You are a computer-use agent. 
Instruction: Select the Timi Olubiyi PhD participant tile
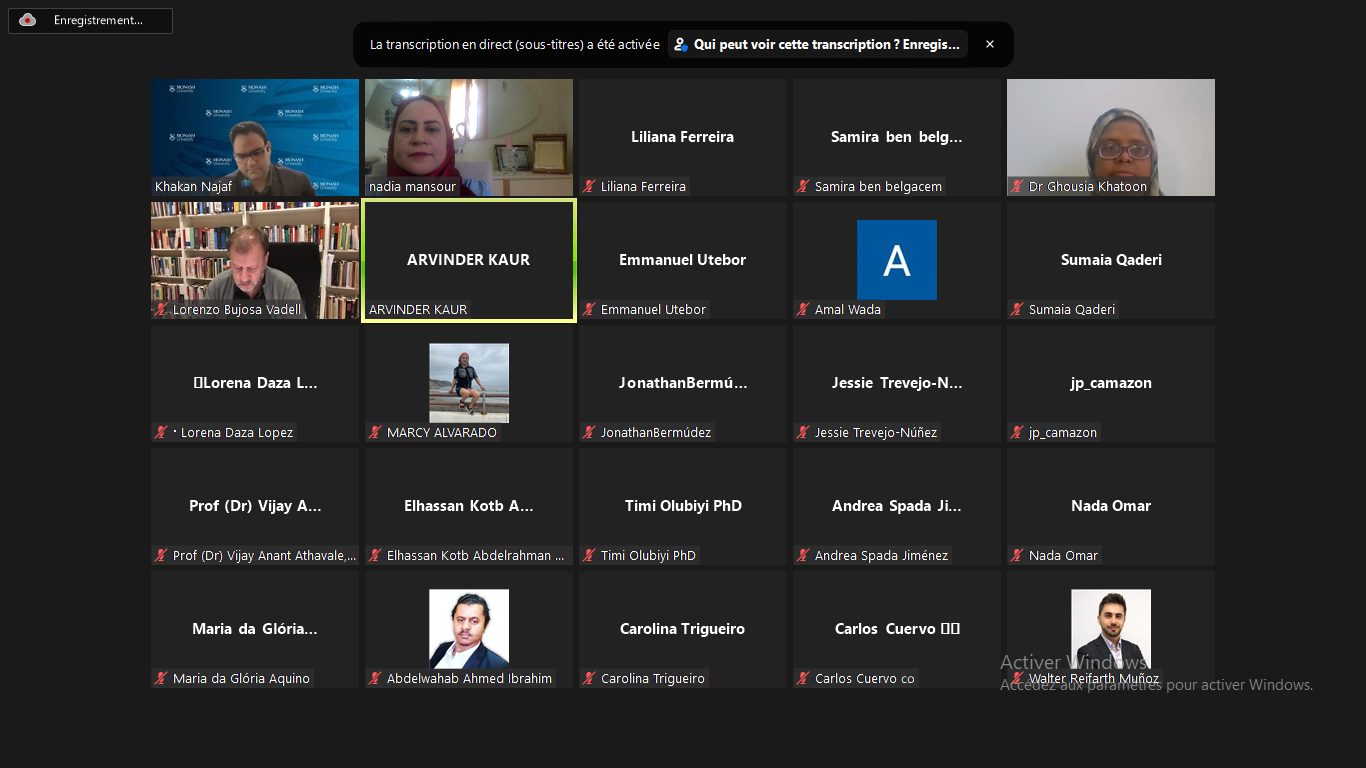[683, 506]
